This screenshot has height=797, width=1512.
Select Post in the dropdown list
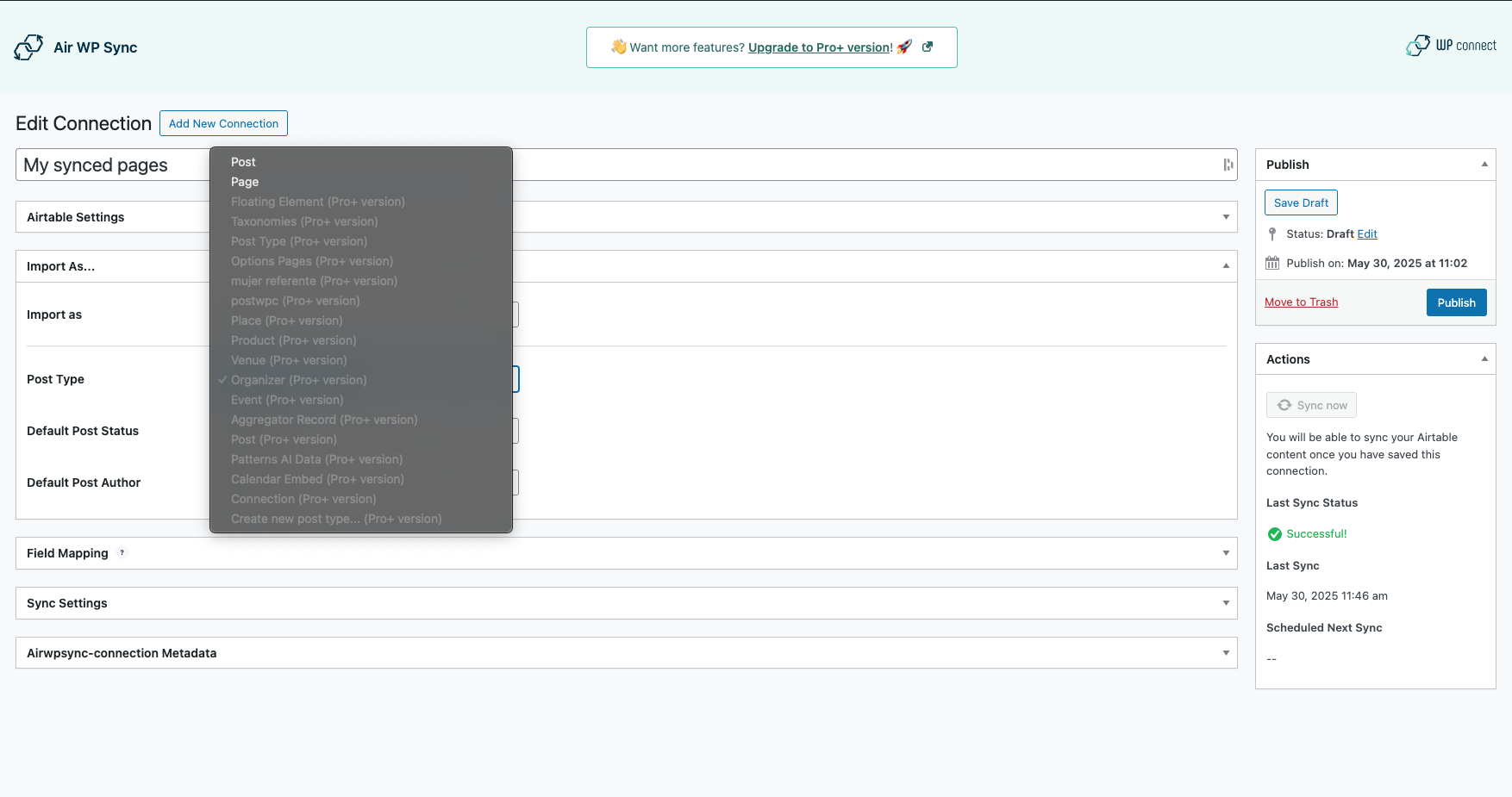click(x=361, y=162)
